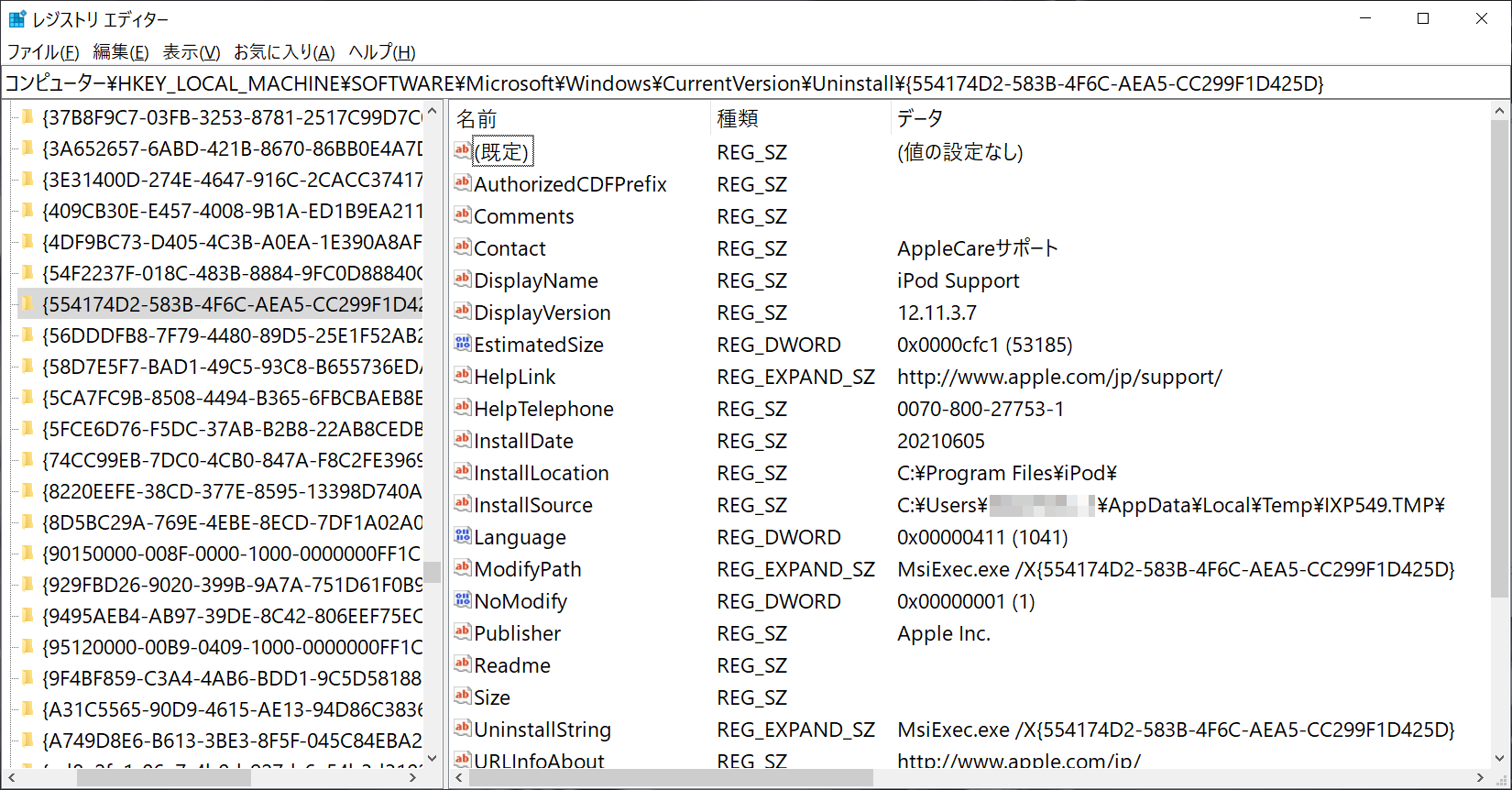Click the DWORD icon beside NoModify

point(463,600)
